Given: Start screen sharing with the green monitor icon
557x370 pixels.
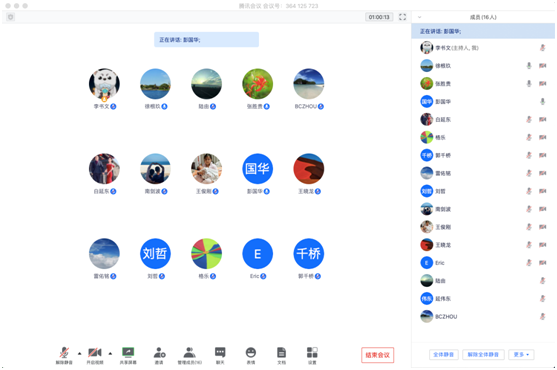Looking at the screenshot, I should pyautogui.click(x=128, y=355).
